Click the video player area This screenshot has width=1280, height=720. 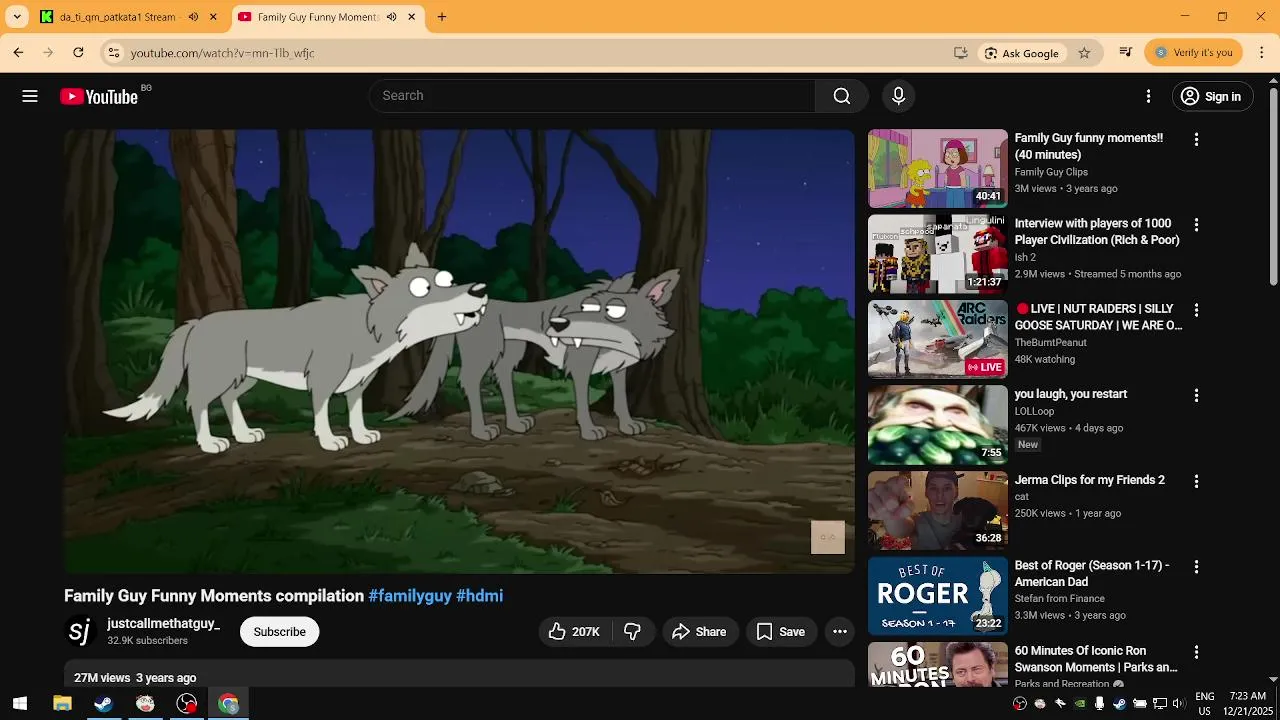(x=459, y=351)
